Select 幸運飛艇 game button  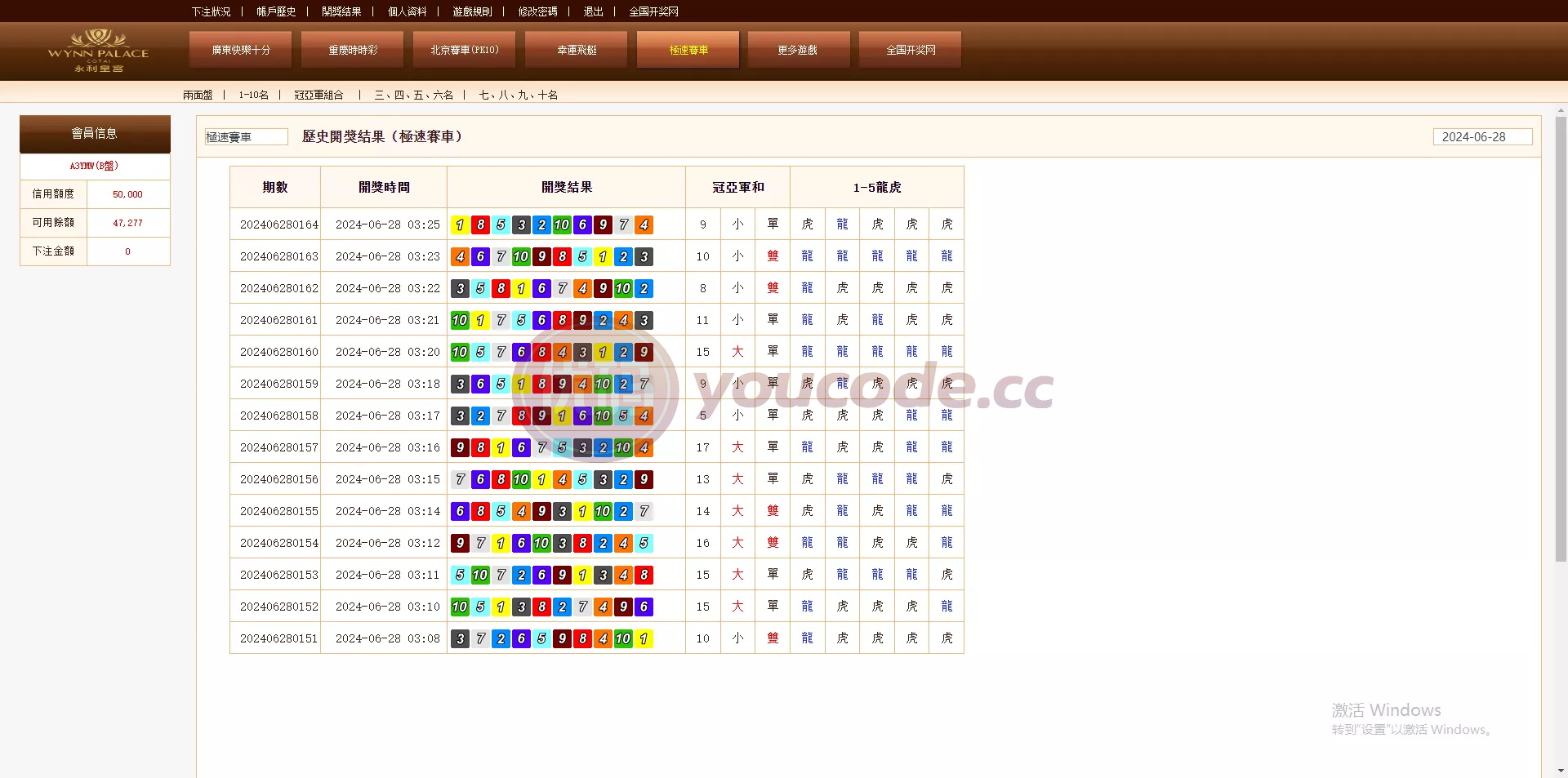pos(577,50)
